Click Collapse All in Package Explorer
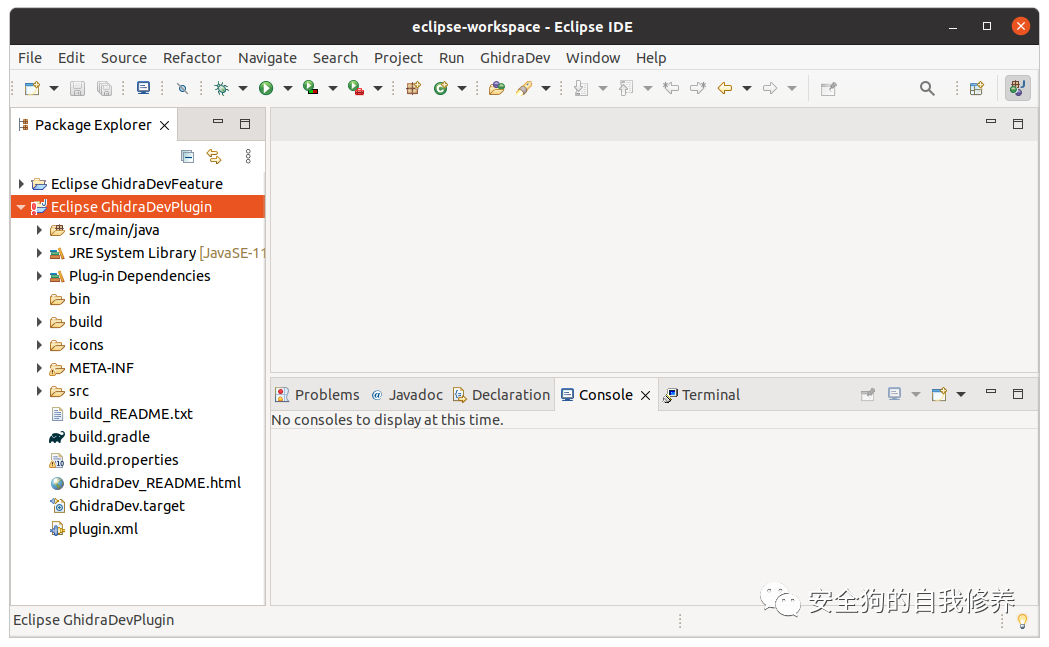The height and width of the screenshot is (647, 1049). [188, 157]
